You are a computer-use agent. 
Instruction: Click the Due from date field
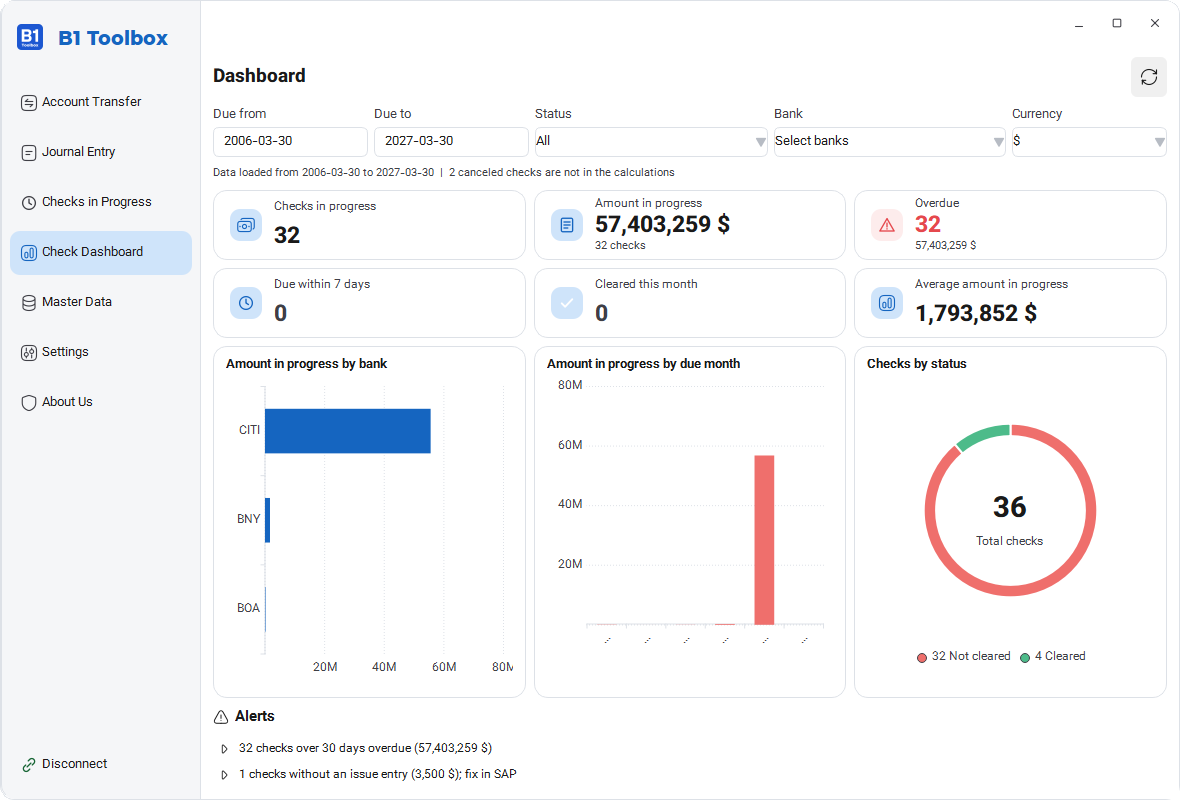pyautogui.click(x=290, y=141)
